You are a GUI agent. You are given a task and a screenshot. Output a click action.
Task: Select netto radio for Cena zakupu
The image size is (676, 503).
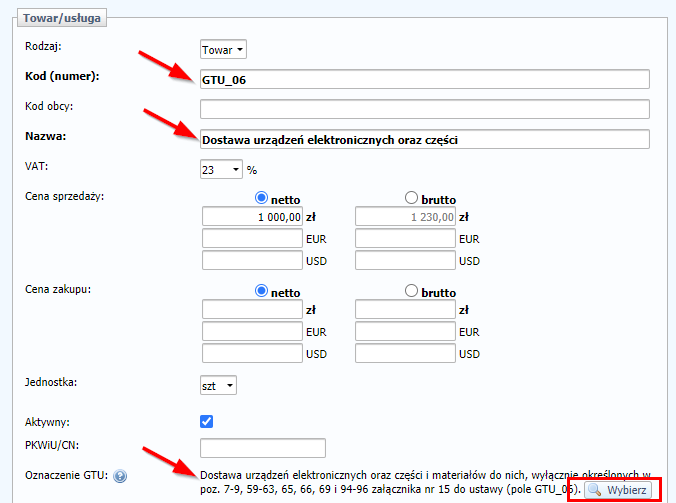(264, 291)
